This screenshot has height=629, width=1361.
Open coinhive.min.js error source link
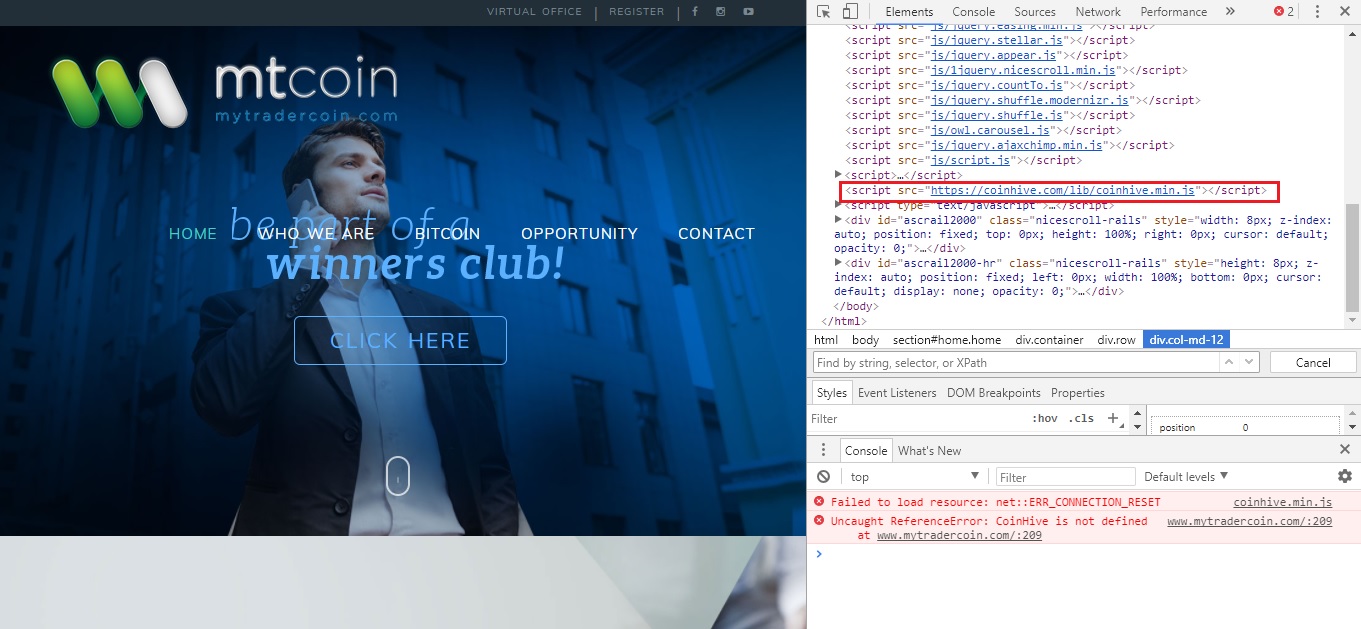pos(1283,502)
